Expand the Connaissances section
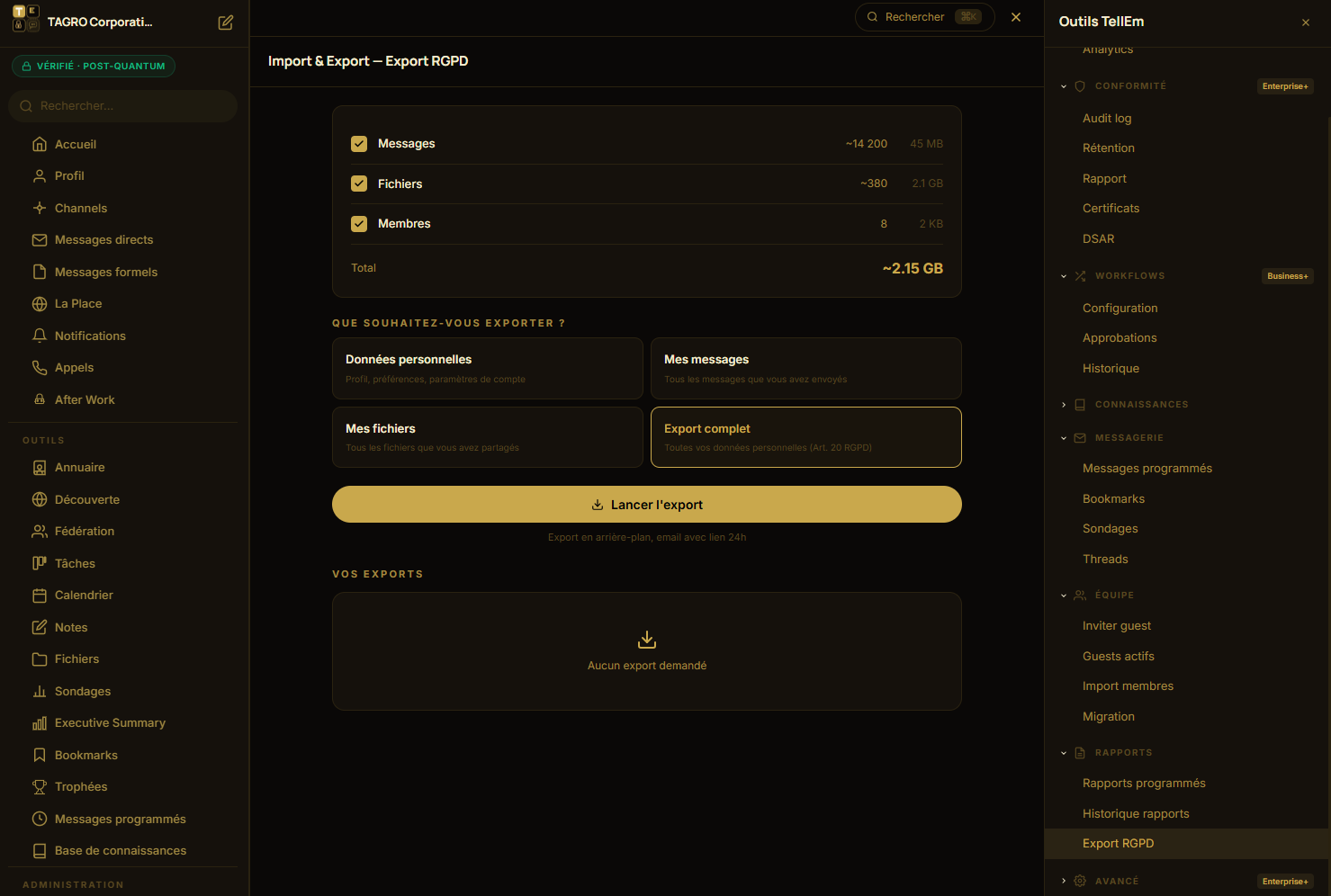 (x=1064, y=405)
